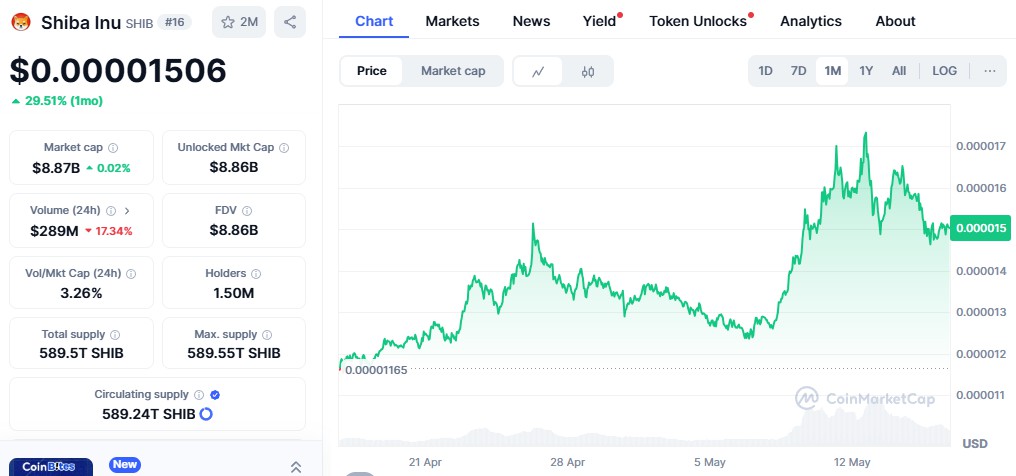The image size is (1016, 476).
Task: Click the Holders info icon
Action: [256, 274]
